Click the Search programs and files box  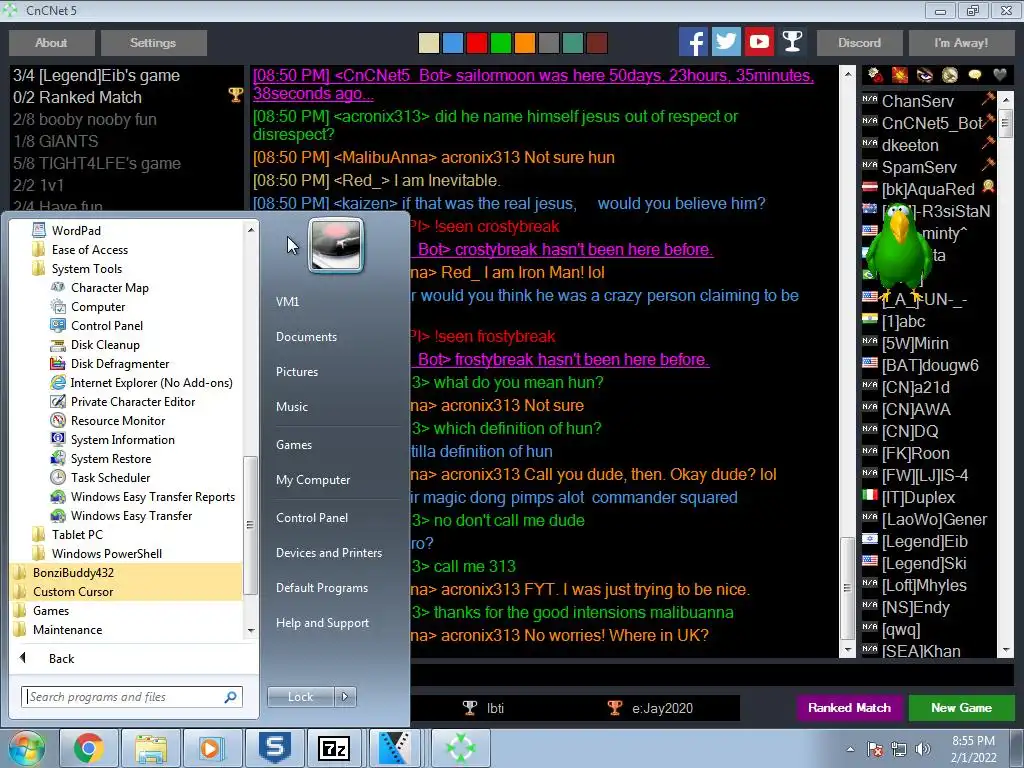(132, 697)
